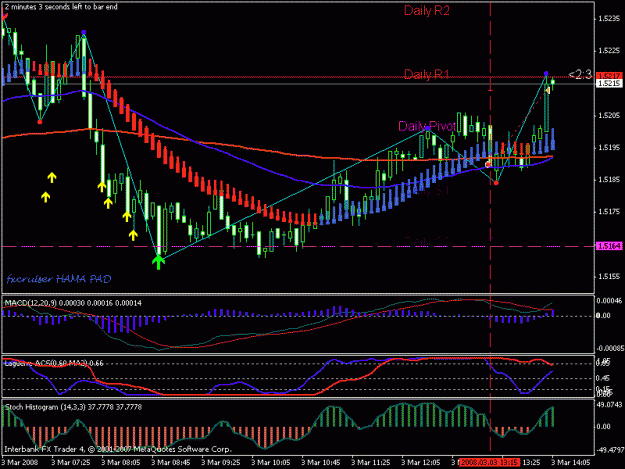
Task: Click the blue zigzag dot at first swing high
Action: tap(83, 32)
